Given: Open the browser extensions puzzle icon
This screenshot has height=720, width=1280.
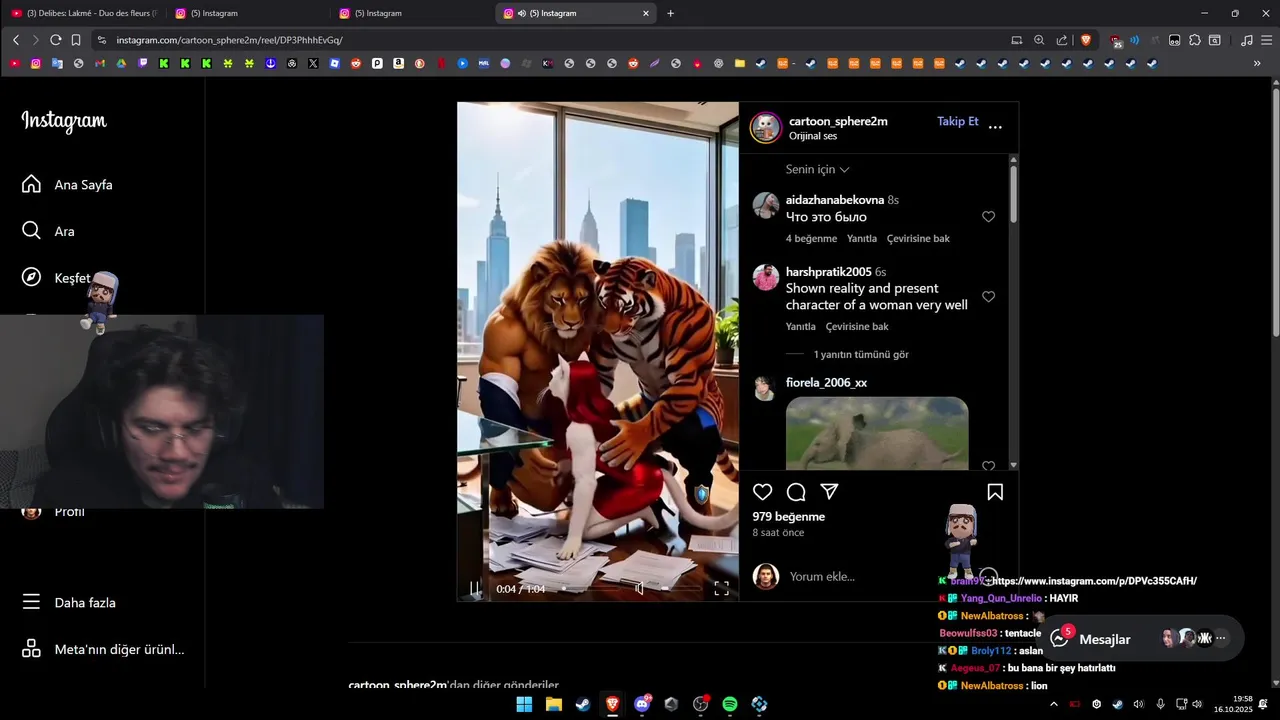Looking at the screenshot, I should click(1195, 40).
